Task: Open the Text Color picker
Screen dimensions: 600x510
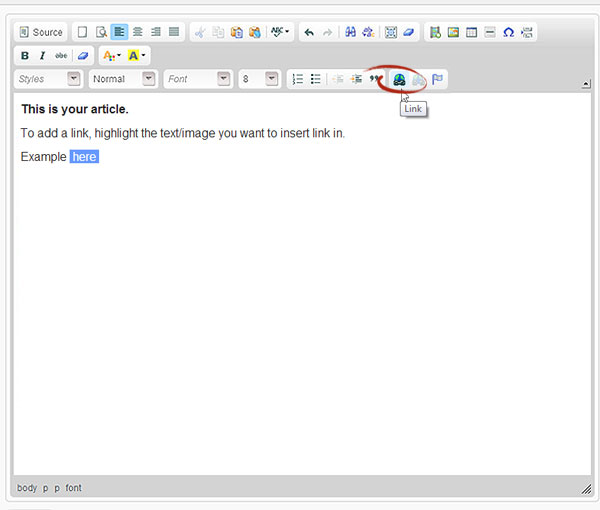Action: [x=112, y=56]
